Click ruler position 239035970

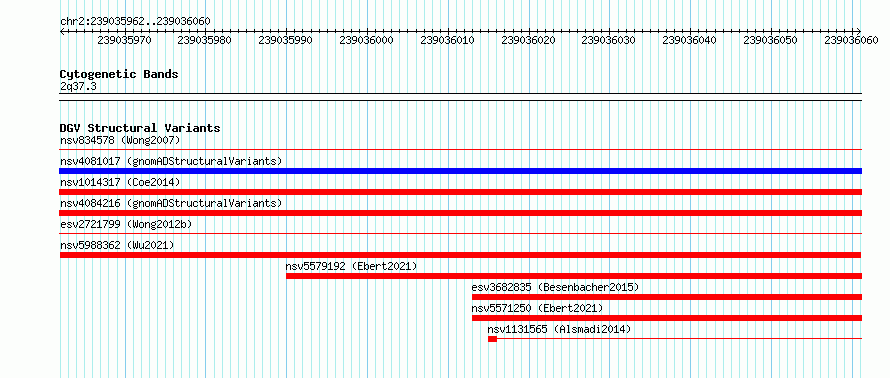[124, 40]
